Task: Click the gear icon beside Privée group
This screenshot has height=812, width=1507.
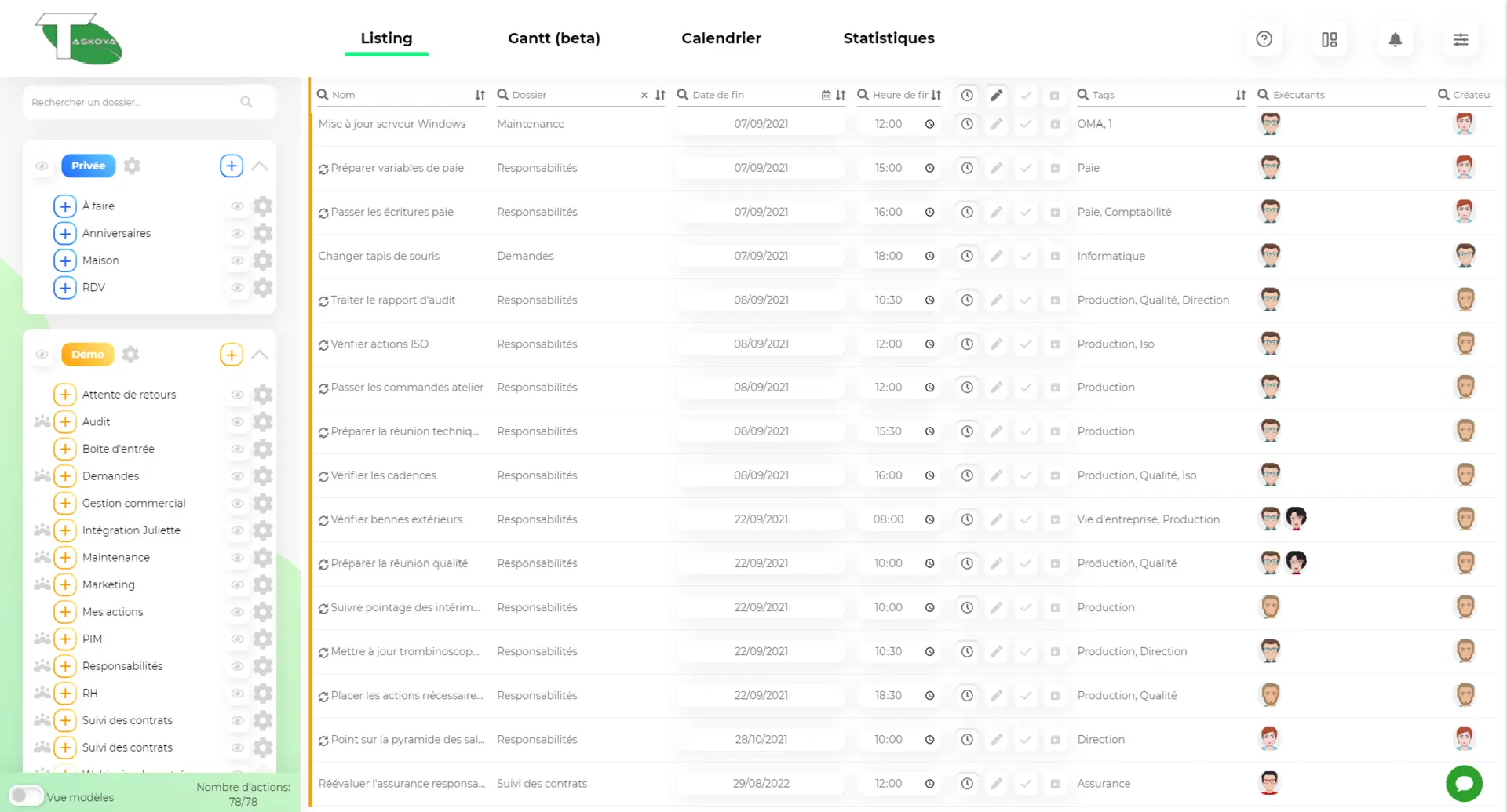Action: tap(132, 166)
